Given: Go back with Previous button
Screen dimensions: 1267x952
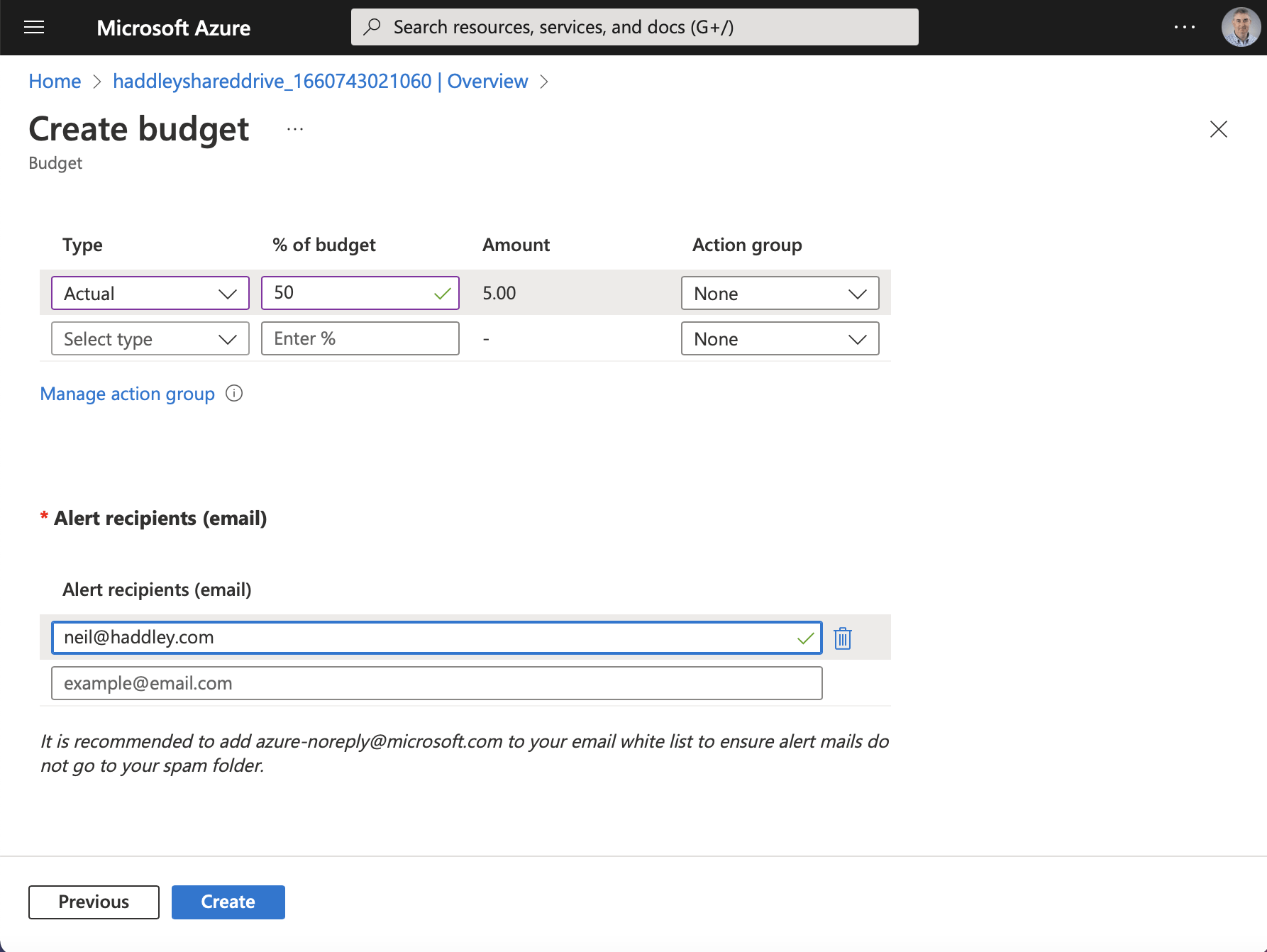Looking at the screenshot, I should 94,902.
